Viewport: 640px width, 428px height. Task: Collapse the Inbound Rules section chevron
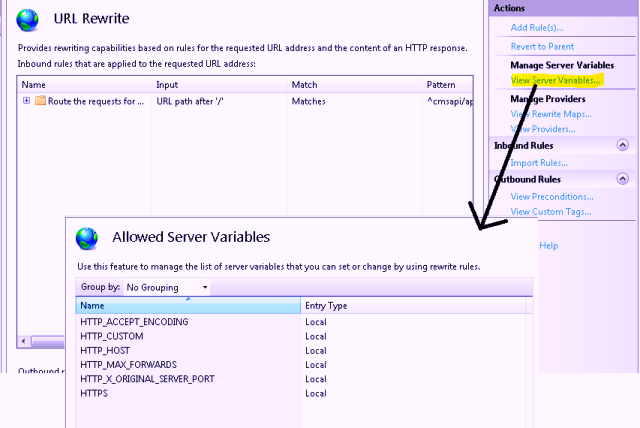pos(623,145)
